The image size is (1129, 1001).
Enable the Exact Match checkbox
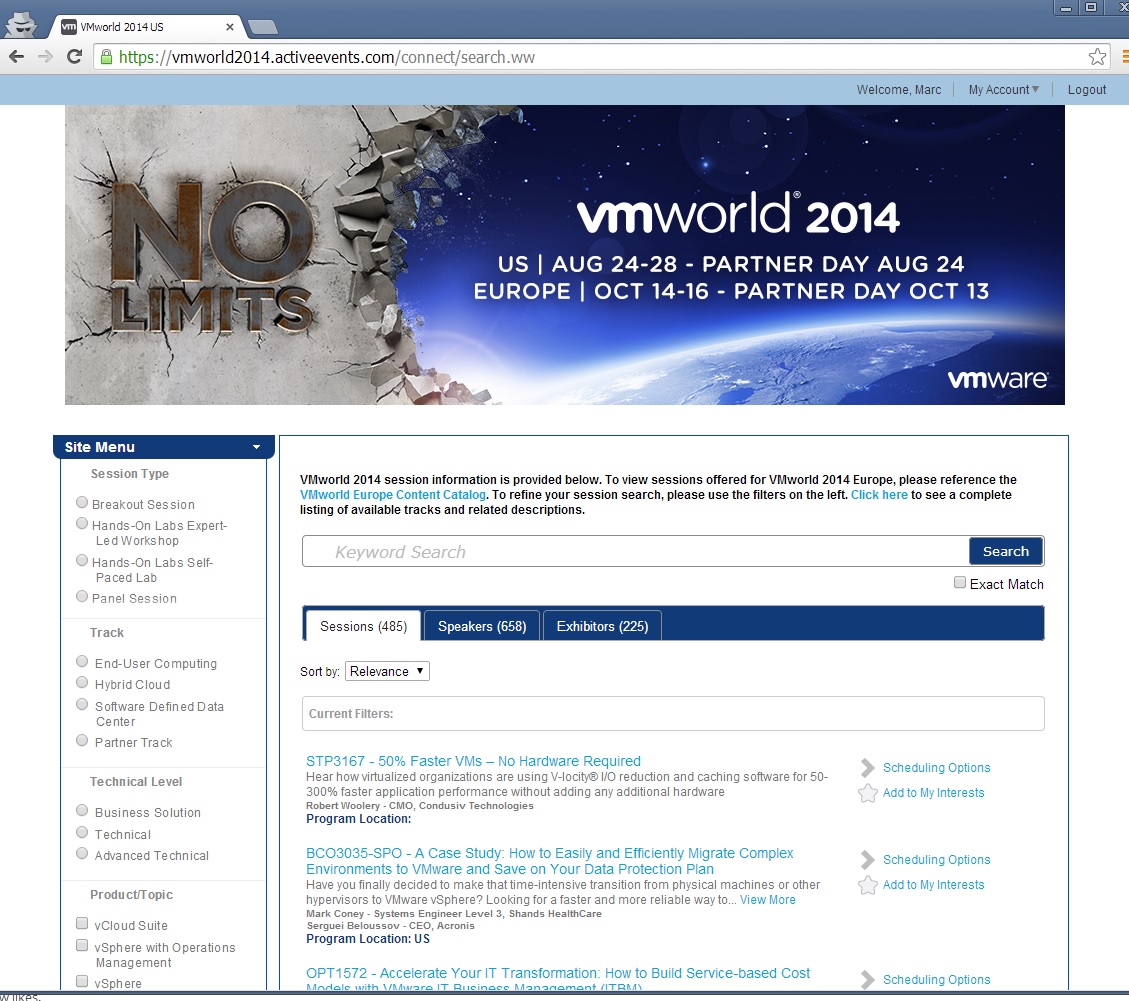click(x=960, y=583)
